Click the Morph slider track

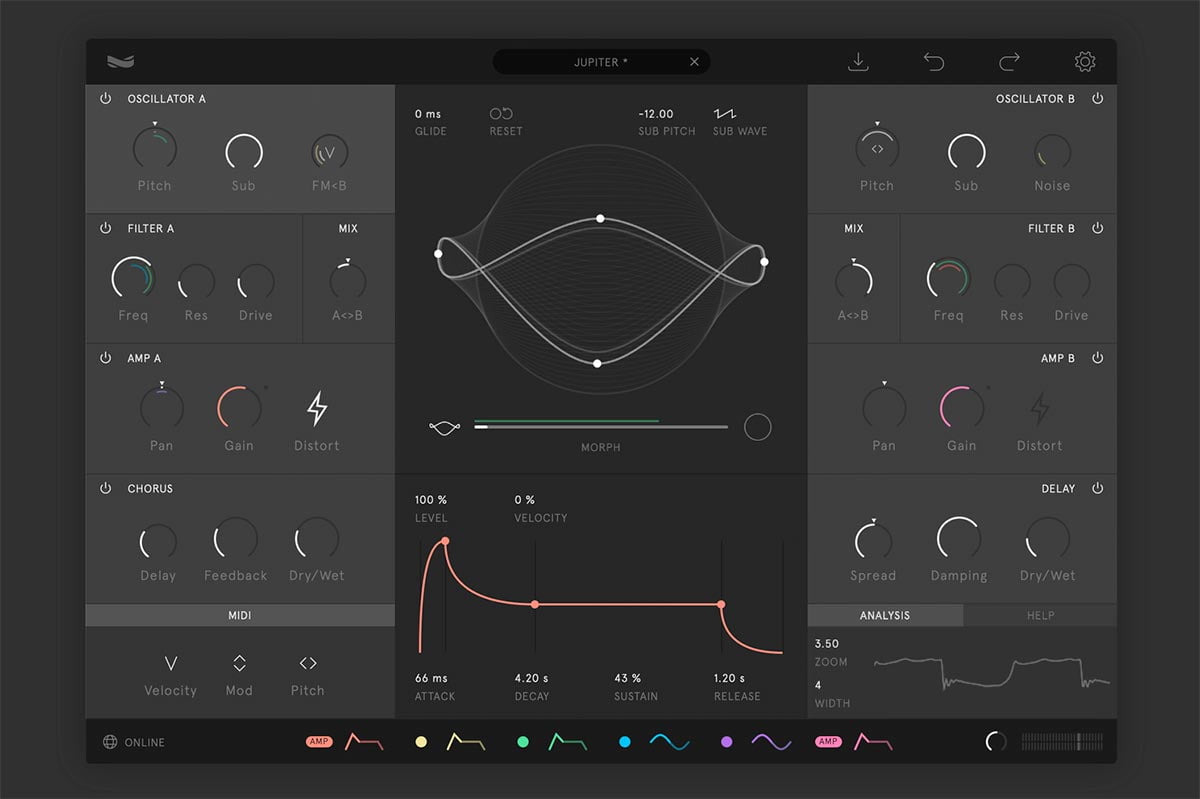point(601,427)
